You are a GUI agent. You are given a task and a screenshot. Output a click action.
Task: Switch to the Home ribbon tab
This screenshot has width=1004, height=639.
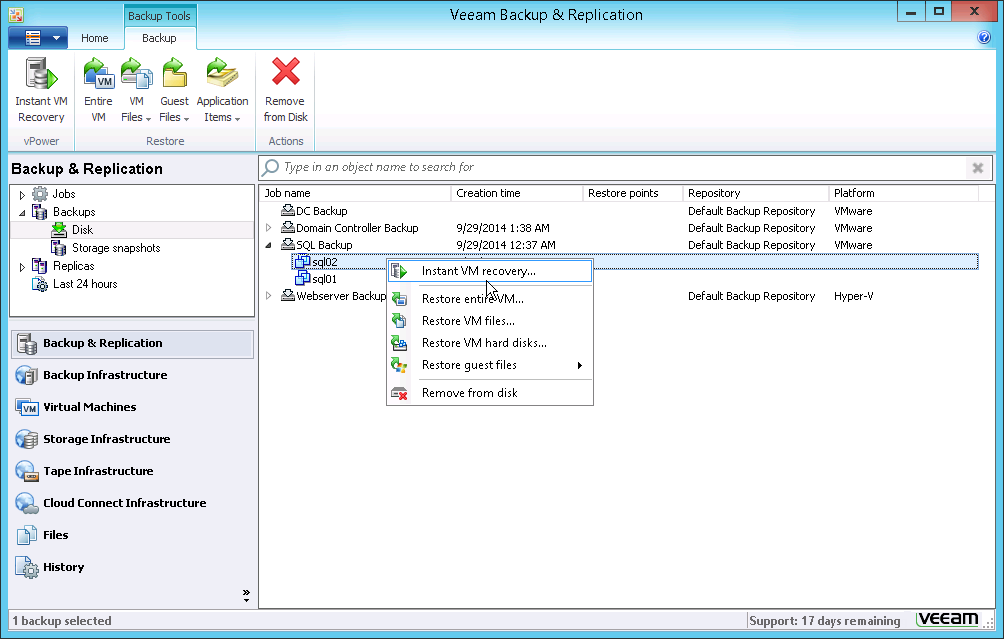pos(95,38)
